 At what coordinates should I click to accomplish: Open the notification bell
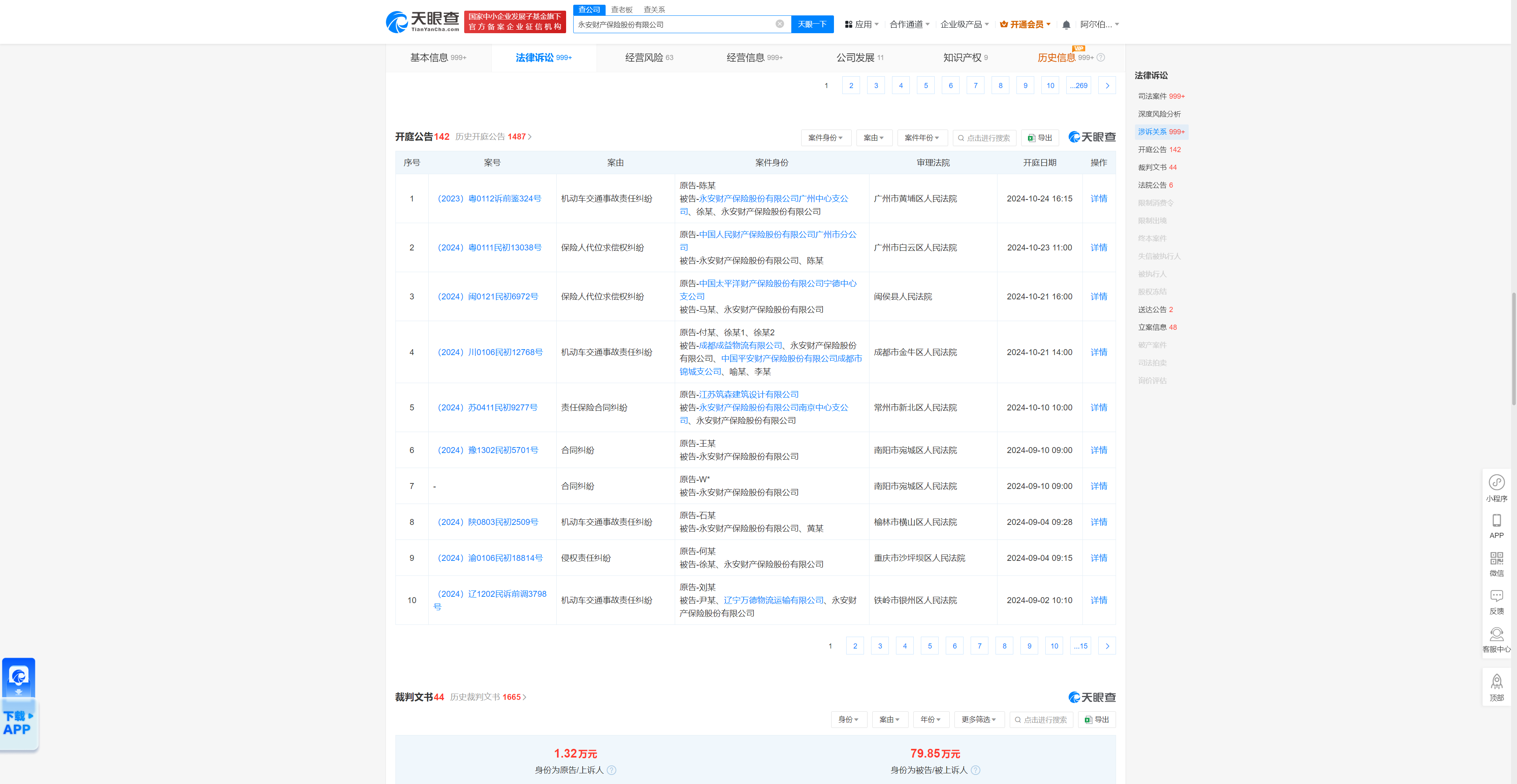[1066, 25]
